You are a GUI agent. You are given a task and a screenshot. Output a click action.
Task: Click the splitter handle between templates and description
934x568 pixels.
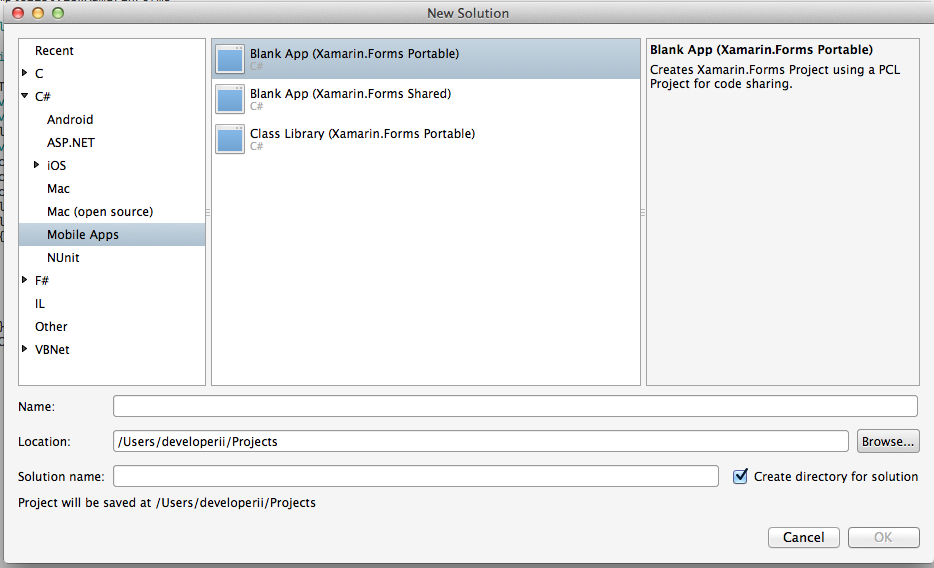(x=643, y=212)
